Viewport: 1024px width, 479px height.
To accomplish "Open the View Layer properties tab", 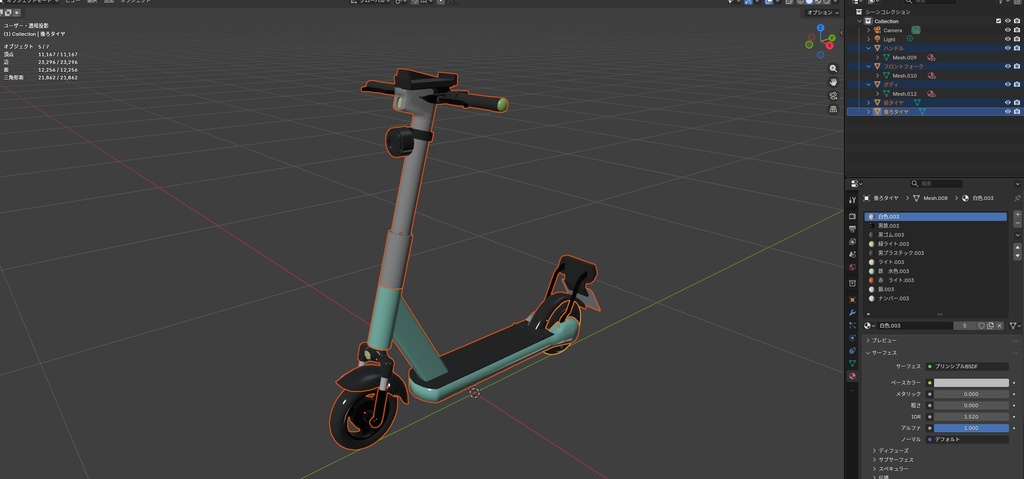I will click(852, 242).
